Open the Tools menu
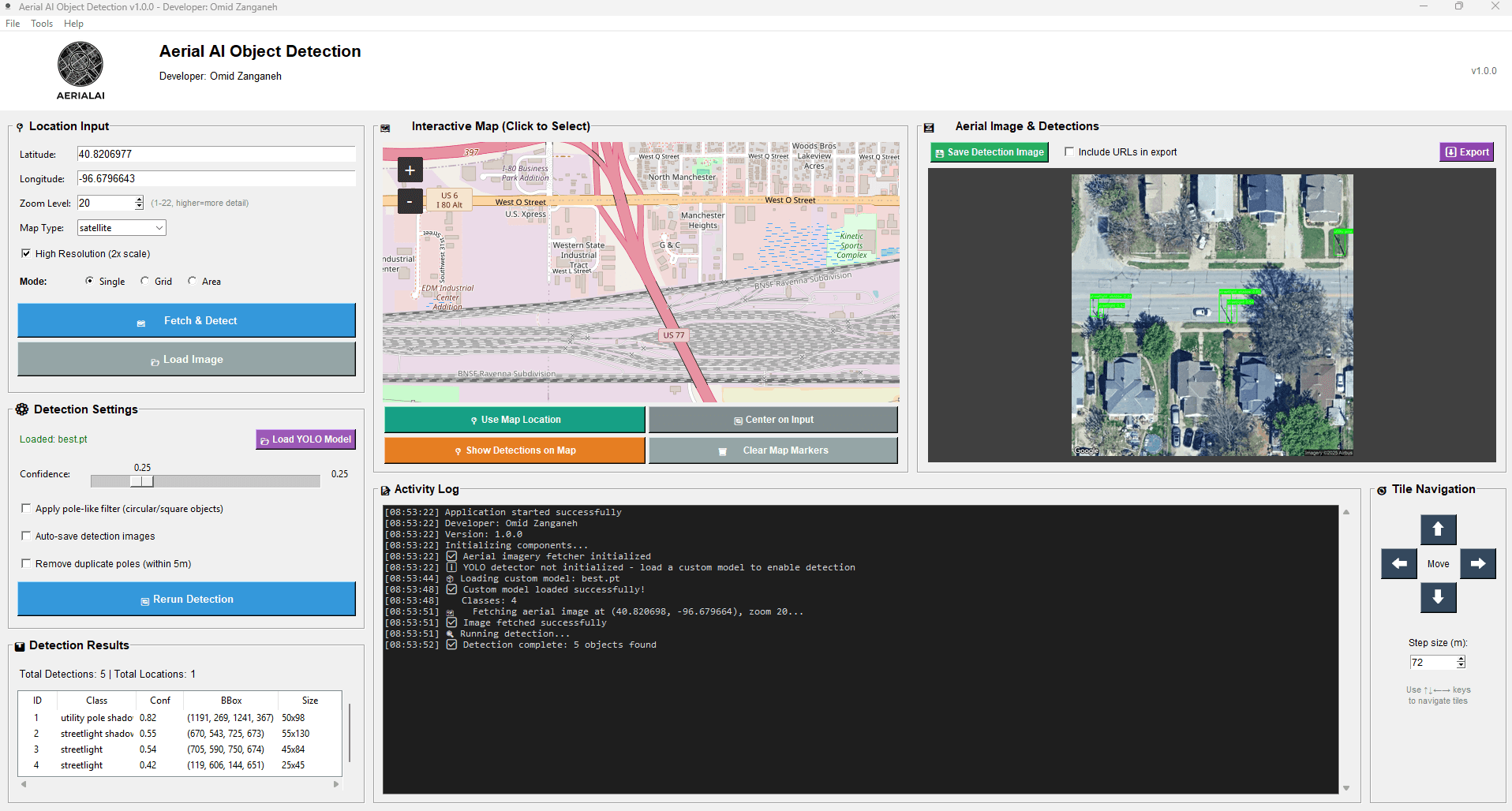The image size is (1512, 811). pyautogui.click(x=42, y=23)
